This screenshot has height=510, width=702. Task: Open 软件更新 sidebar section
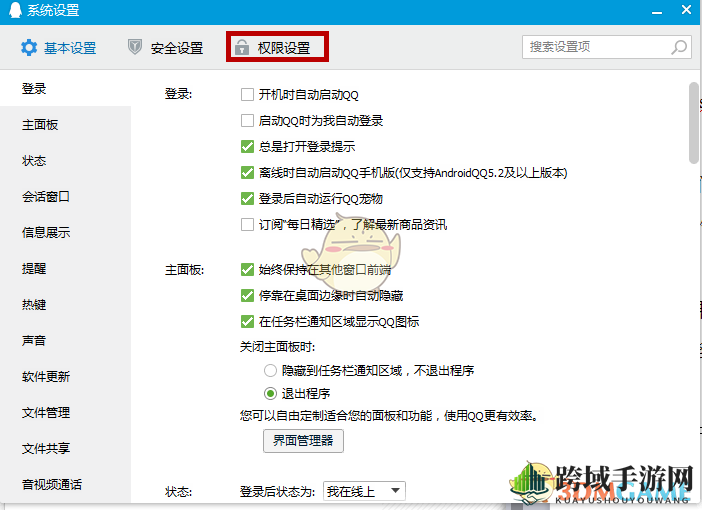pos(65,376)
